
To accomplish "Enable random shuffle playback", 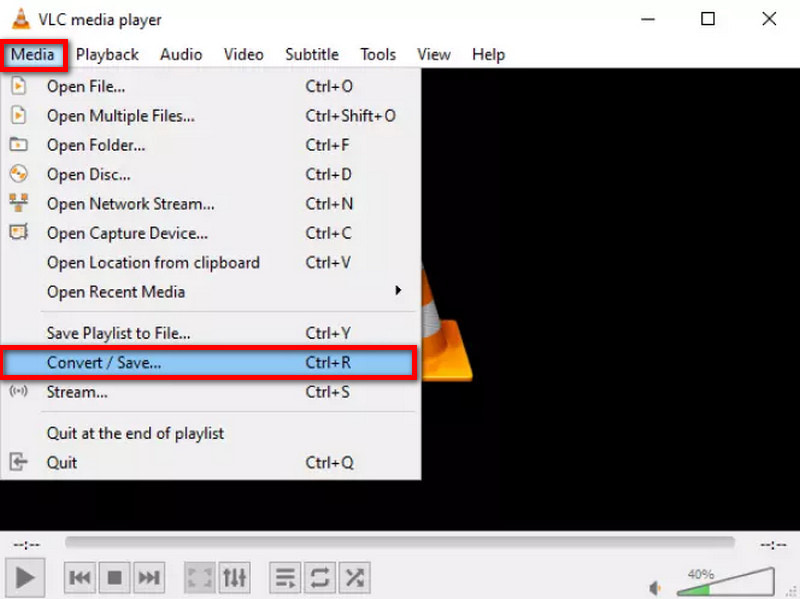I will tap(354, 577).
